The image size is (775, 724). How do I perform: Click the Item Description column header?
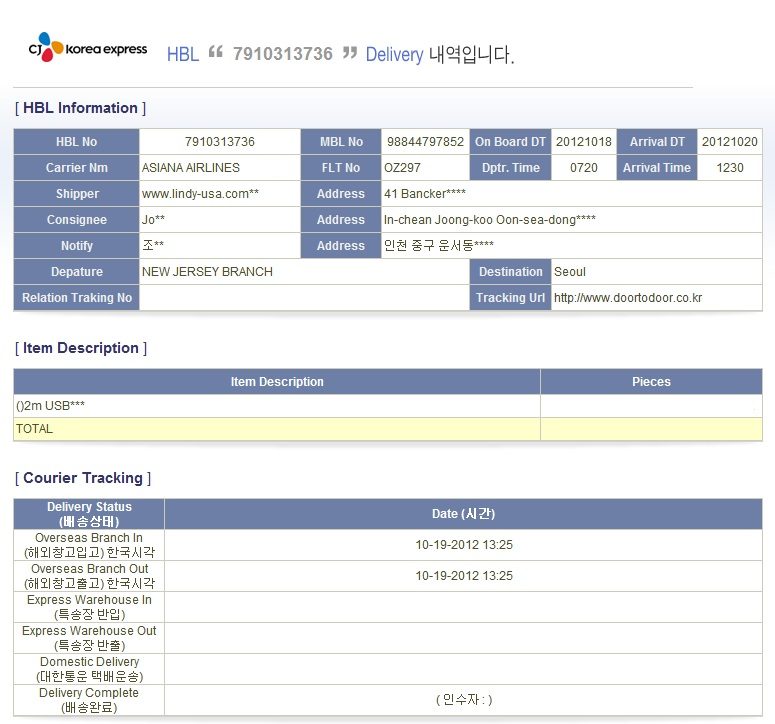[277, 382]
